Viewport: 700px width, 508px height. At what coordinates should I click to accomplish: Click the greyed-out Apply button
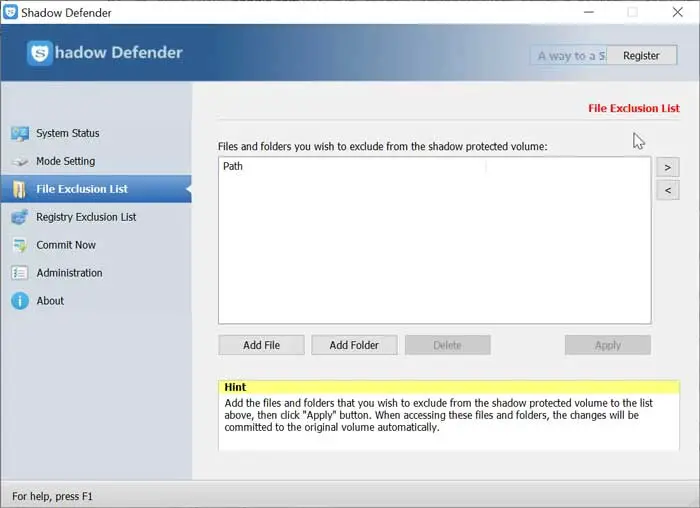click(x=608, y=345)
